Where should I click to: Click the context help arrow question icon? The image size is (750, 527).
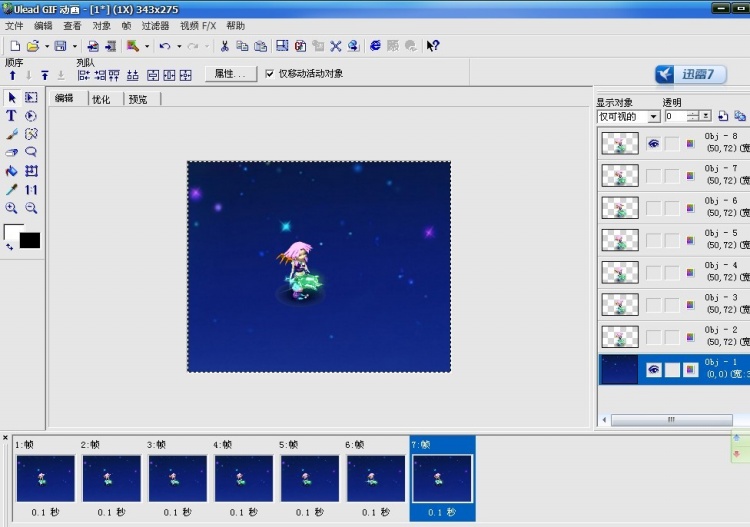433,46
